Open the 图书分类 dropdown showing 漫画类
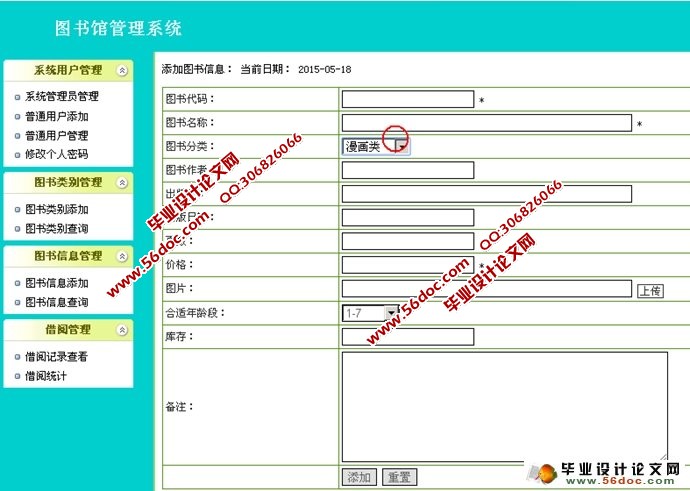The image size is (690, 491). 376,147
